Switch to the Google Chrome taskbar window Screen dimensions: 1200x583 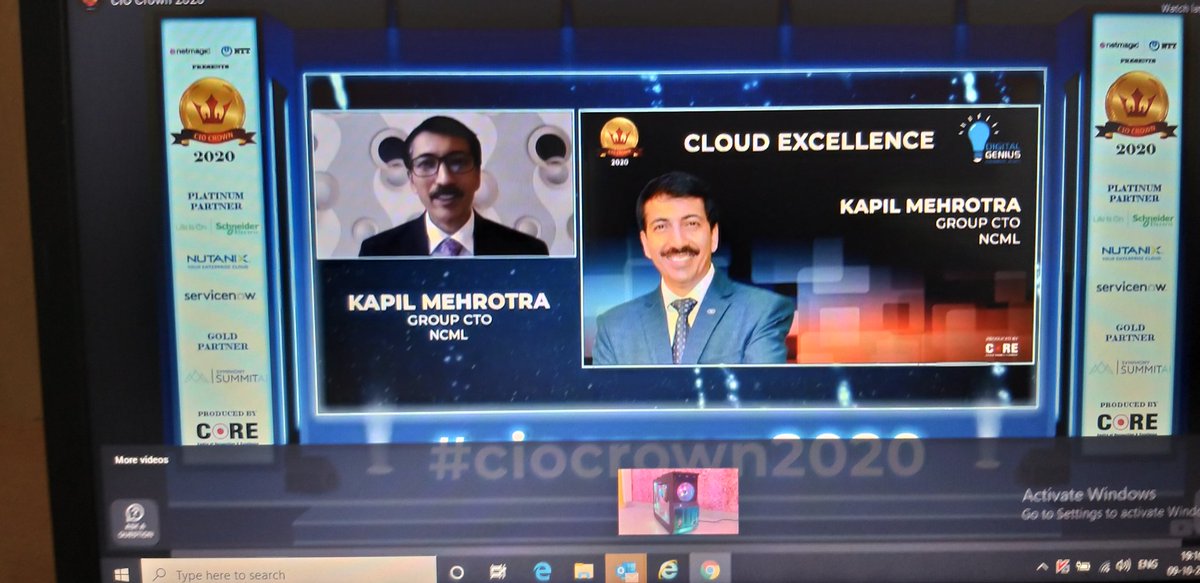710,570
